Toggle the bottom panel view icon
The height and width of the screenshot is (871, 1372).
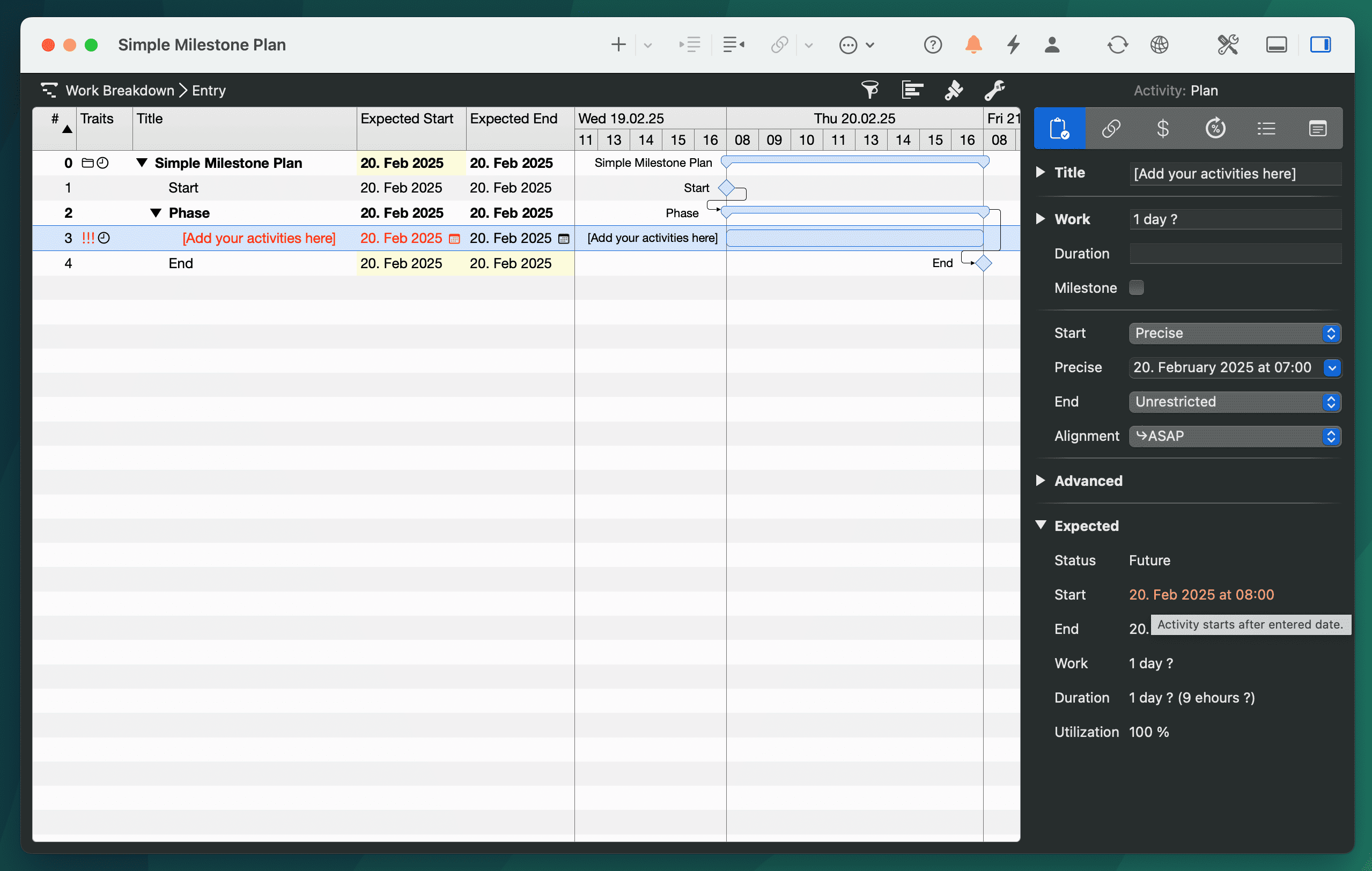(x=1277, y=45)
